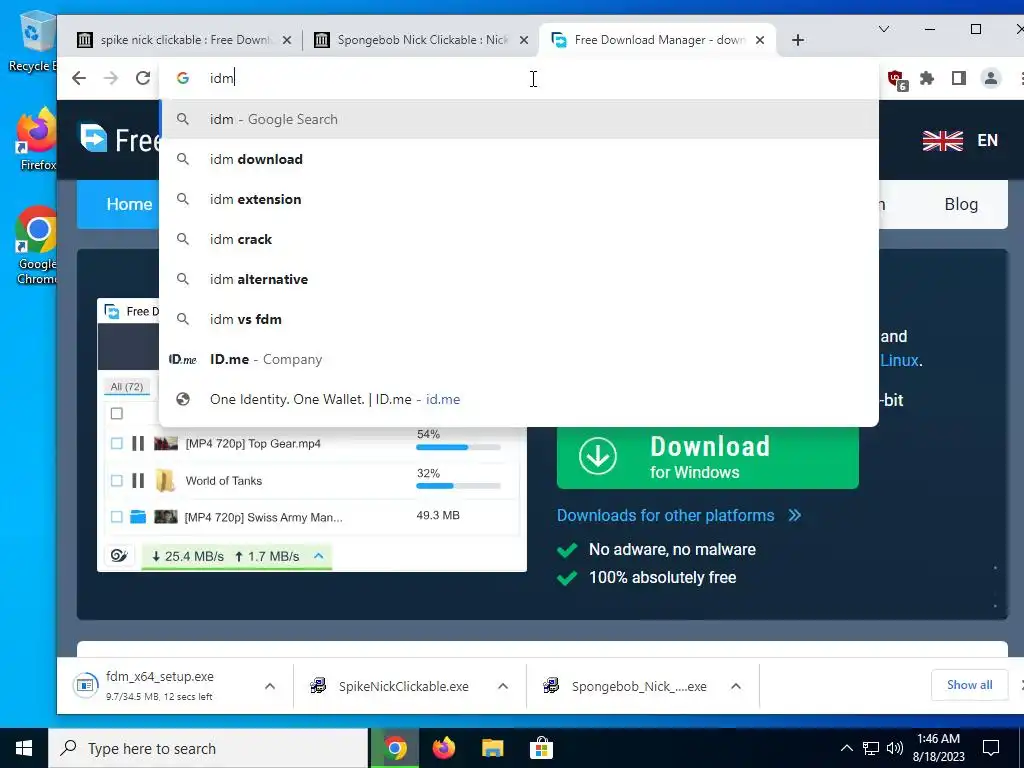Click the blue folder icon in Swiss Army Man row
1024x768 pixels.
coord(138,517)
